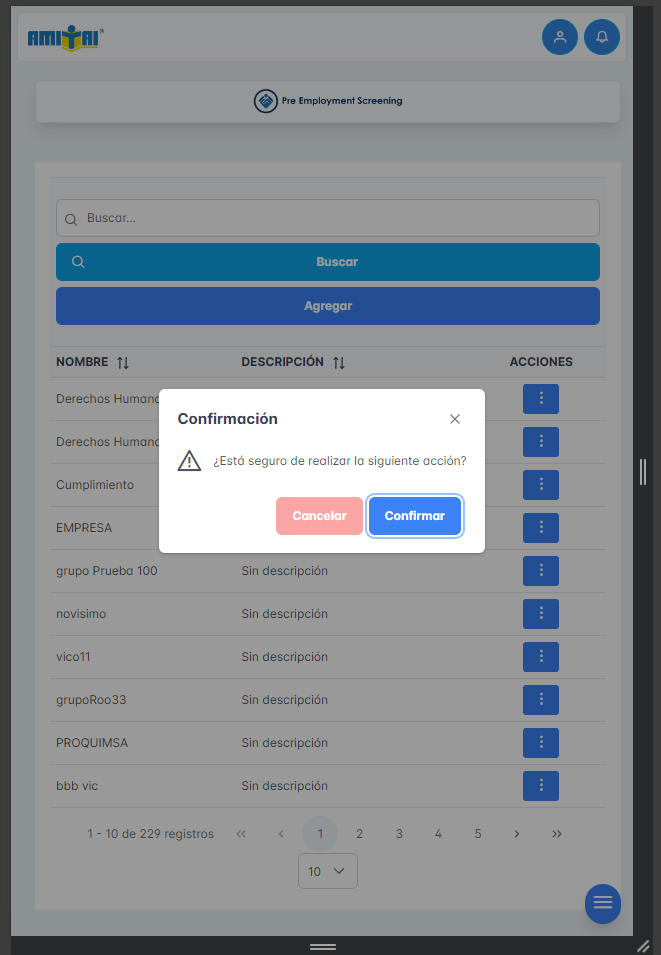Sort table by NOMBRE column

pyautogui.click(x=123, y=362)
